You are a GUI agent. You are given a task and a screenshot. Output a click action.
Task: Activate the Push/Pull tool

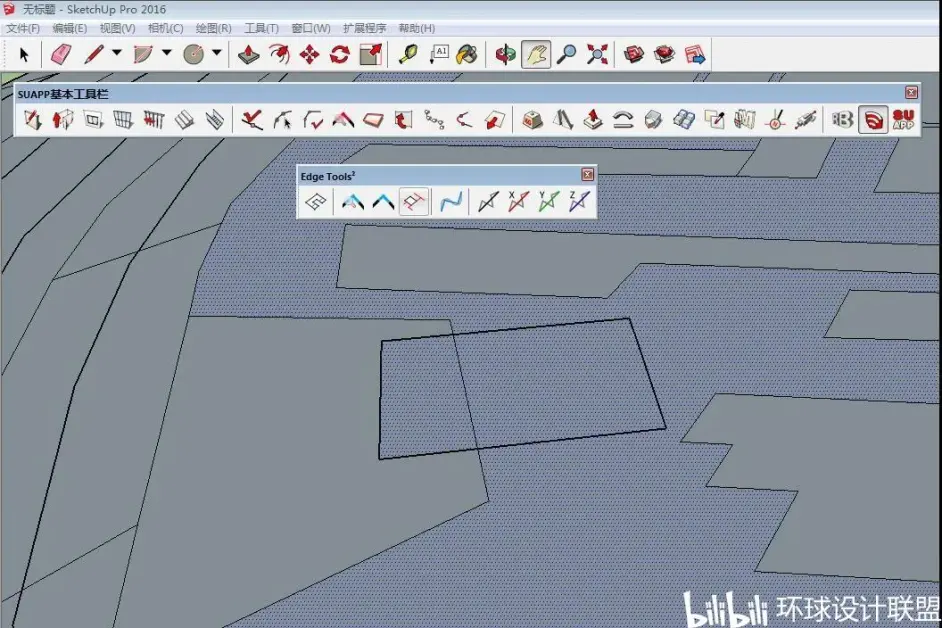pyautogui.click(x=248, y=54)
